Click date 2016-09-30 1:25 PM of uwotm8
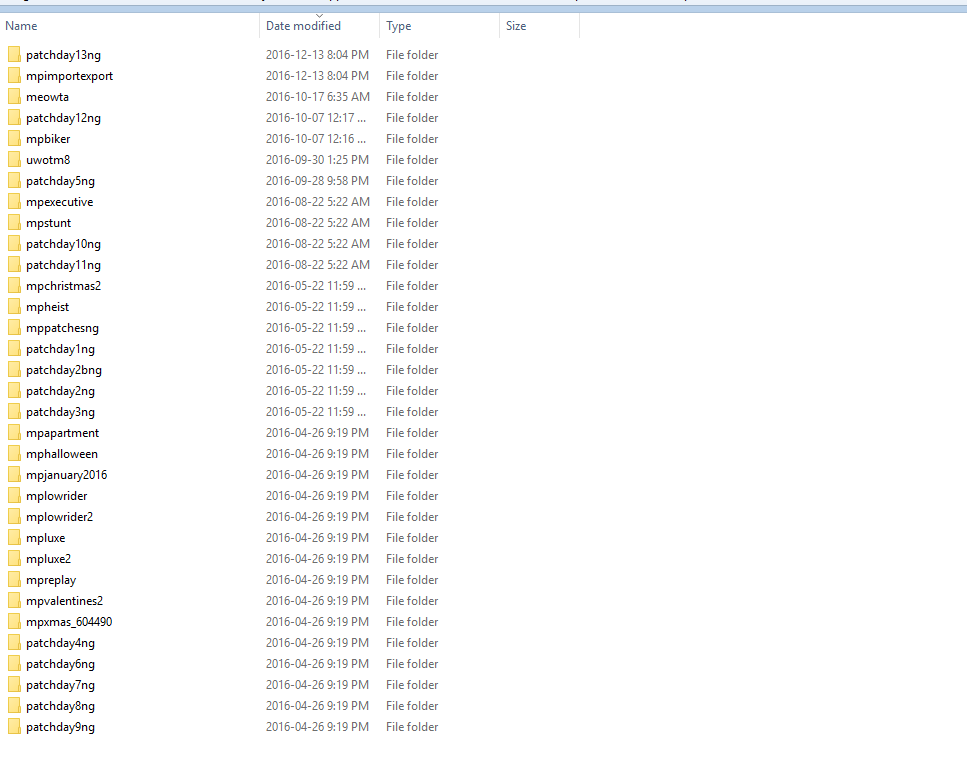This screenshot has width=967, height=762. 317,160
